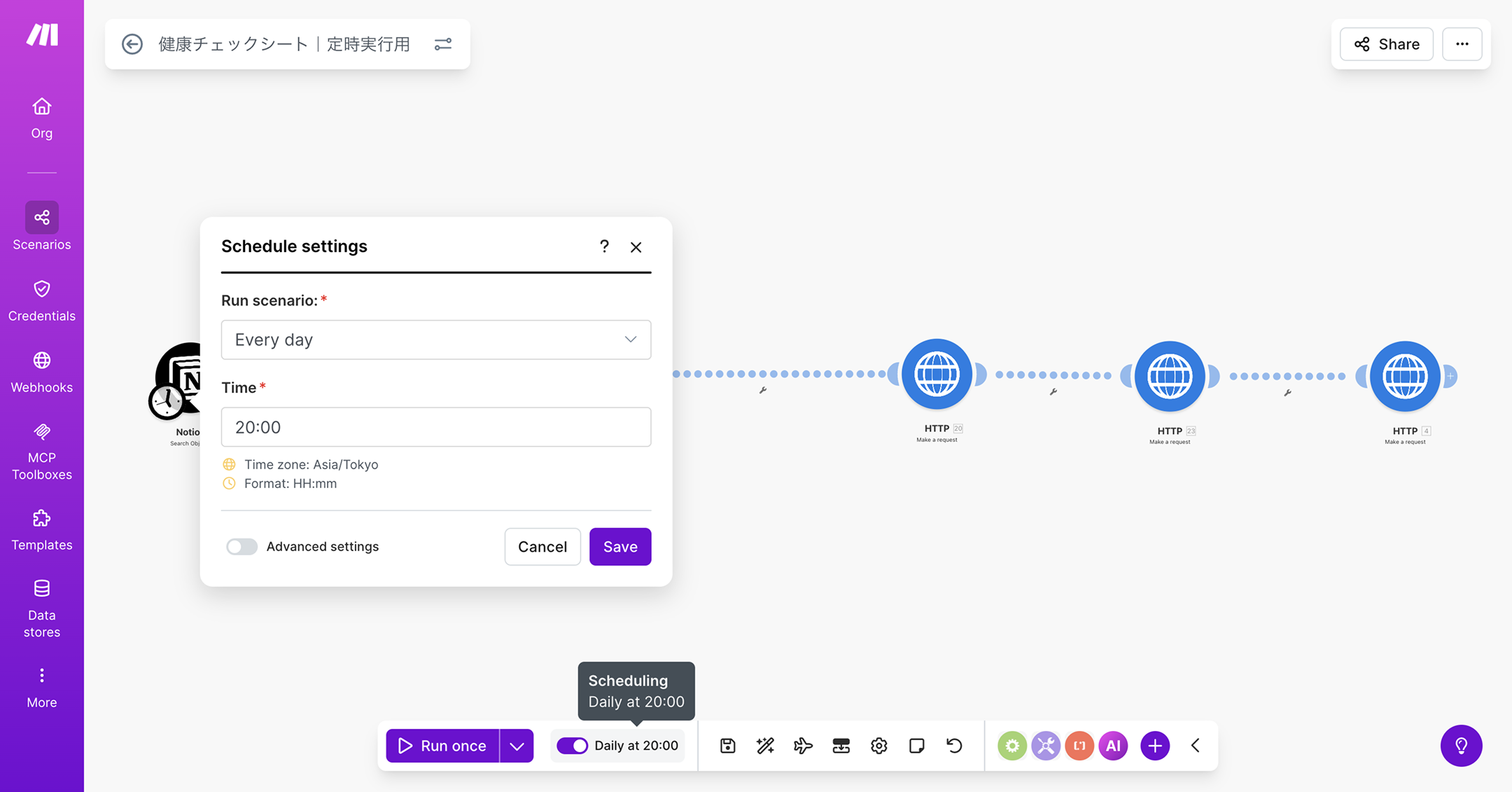Click the AI assistant icon

[1113, 746]
